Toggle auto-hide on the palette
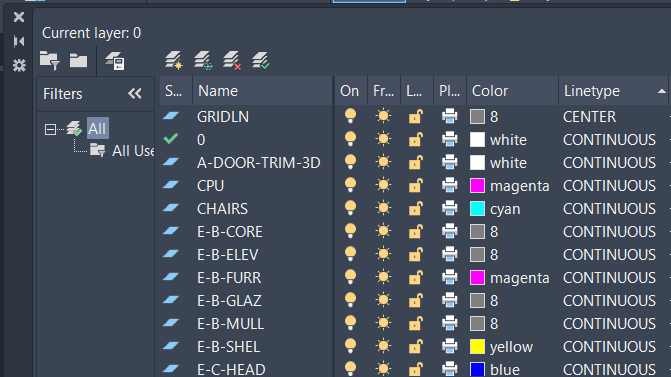Viewport: 671px width, 377px height. [x=19, y=41]
